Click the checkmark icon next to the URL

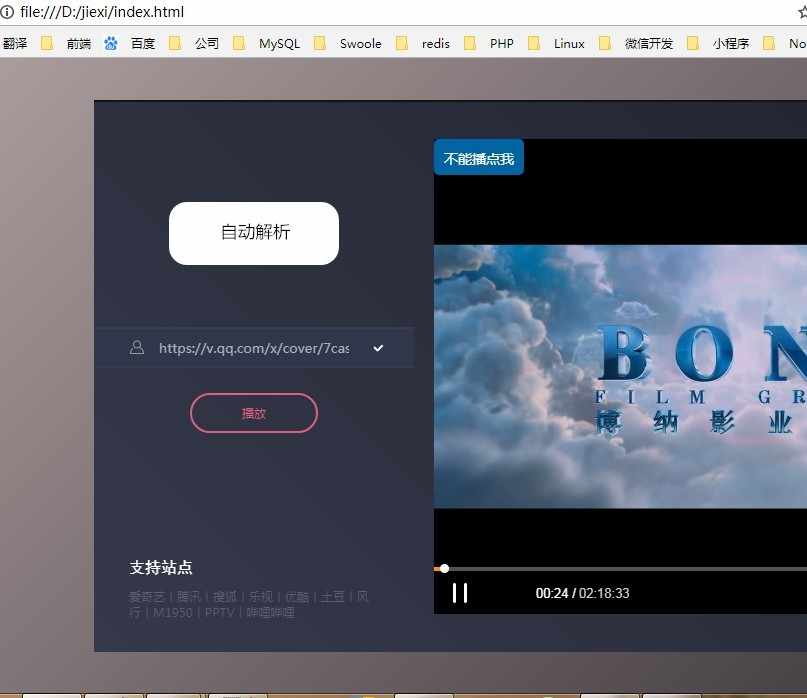(x=378, y=348)
